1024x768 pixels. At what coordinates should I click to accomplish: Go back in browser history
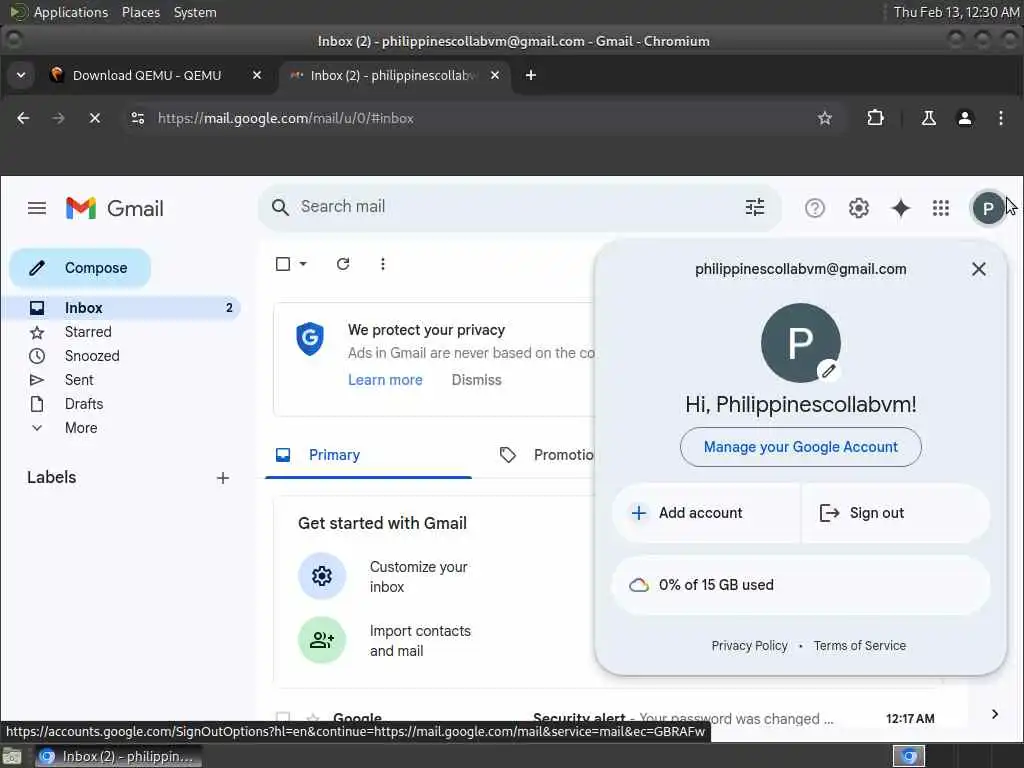click(23, 118)
